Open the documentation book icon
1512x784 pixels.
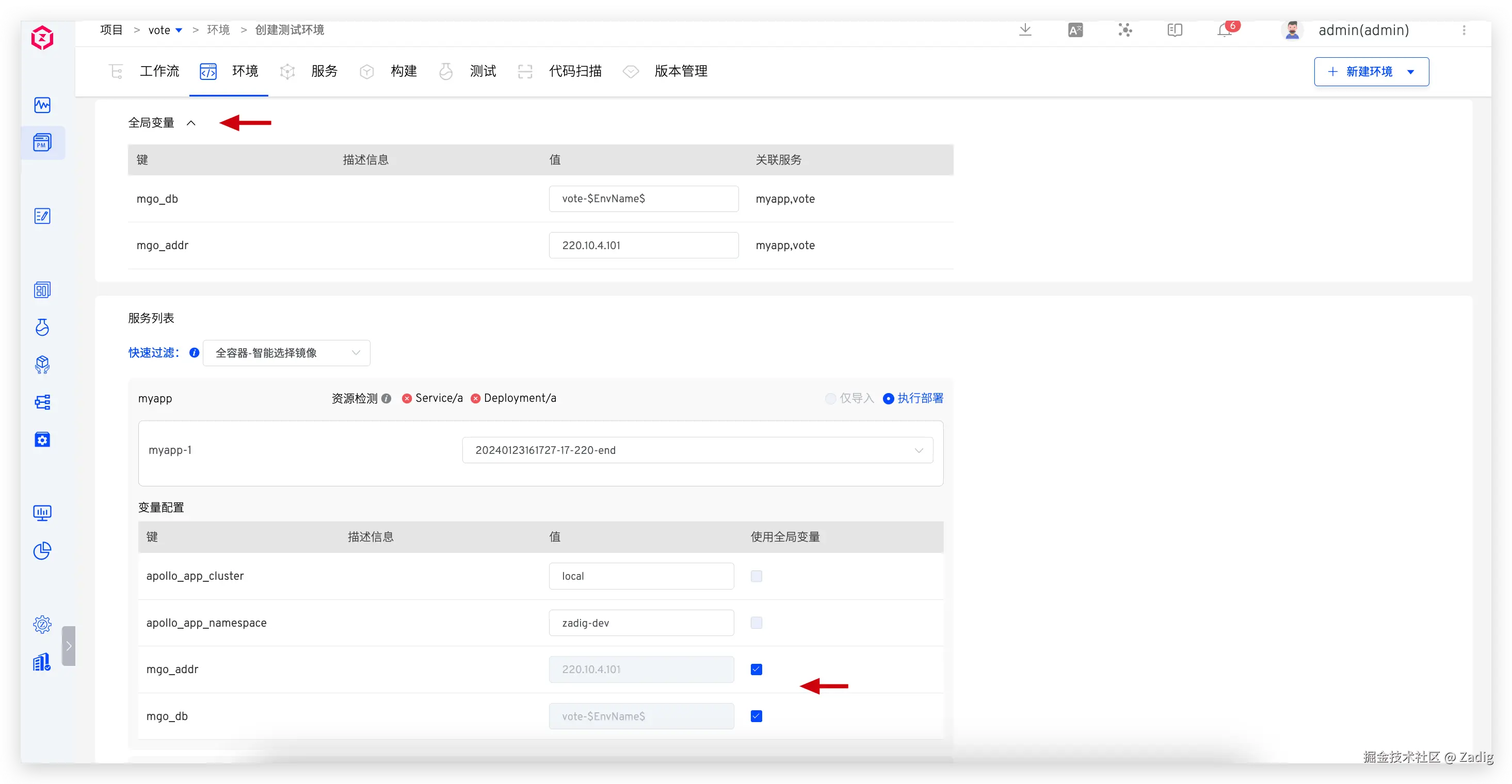point(1175,30)
